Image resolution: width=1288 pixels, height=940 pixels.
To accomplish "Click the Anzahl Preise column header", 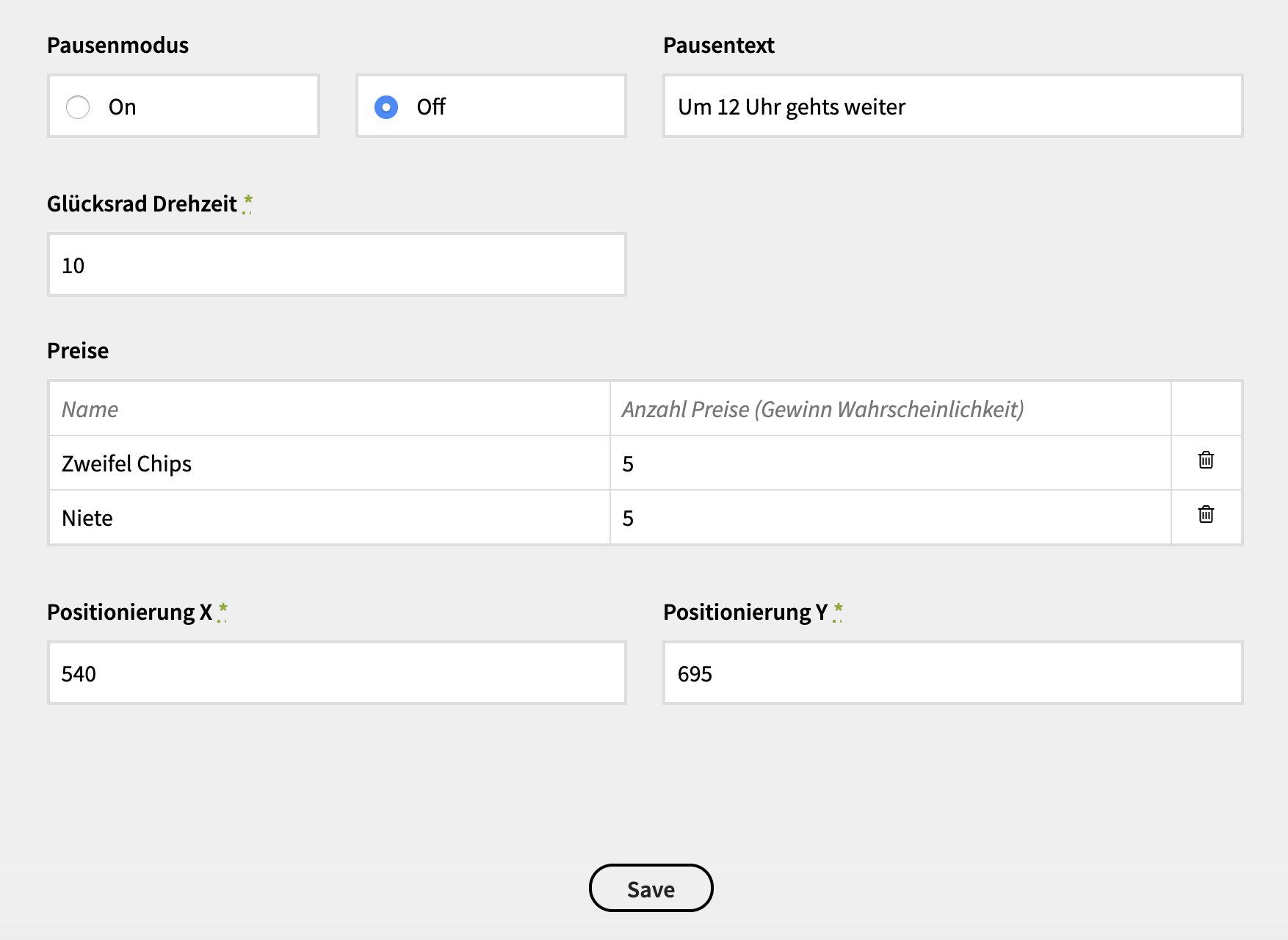I will point(822,409).
